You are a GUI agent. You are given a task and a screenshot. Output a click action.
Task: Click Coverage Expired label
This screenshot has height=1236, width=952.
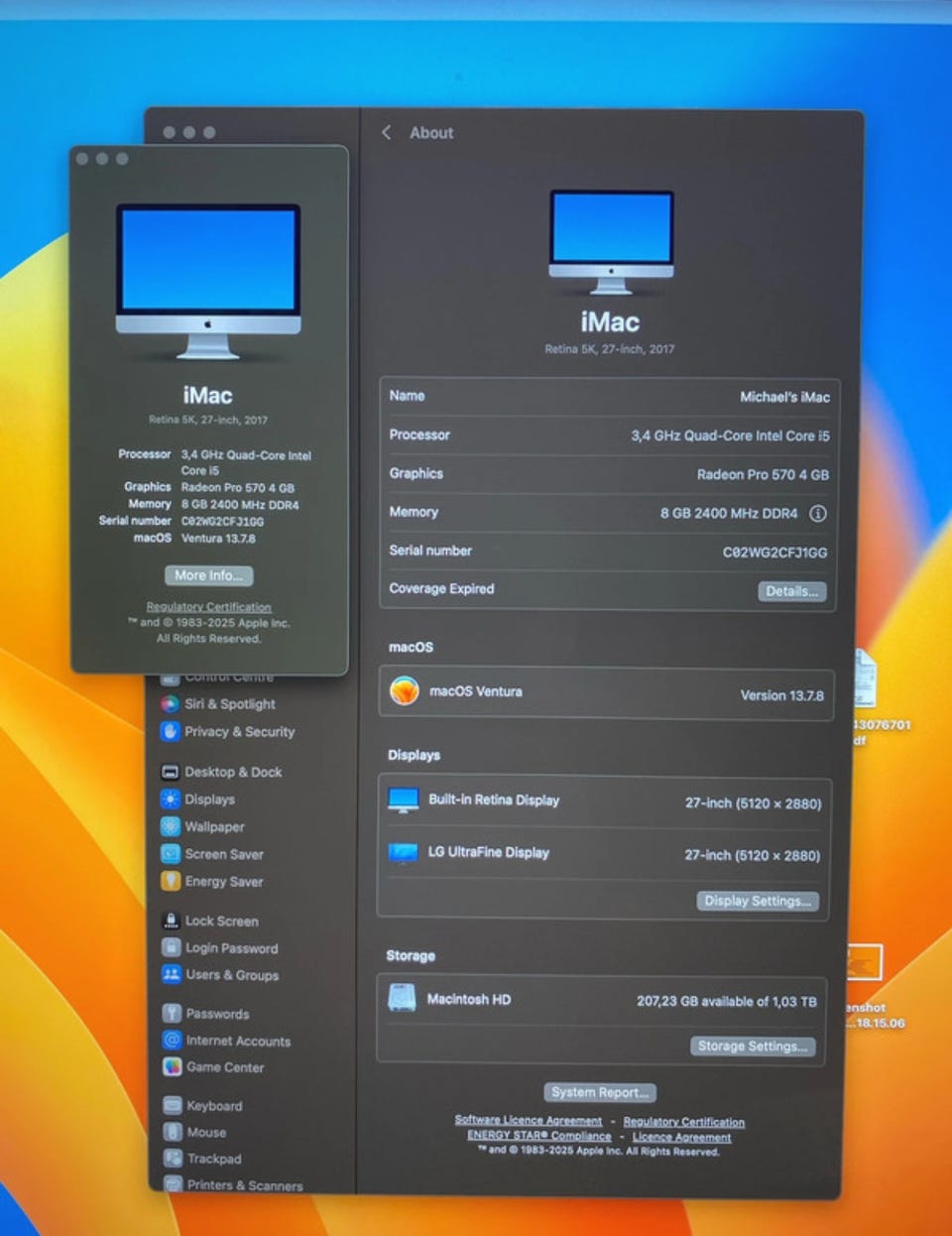(441, 588)
